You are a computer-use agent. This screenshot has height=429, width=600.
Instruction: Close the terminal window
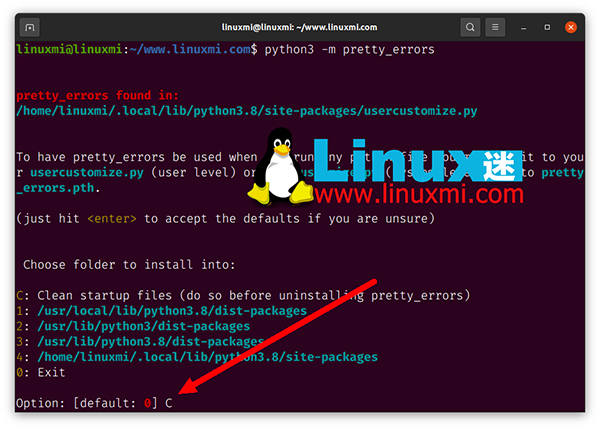pyautogui.click(x=571, y=27)
